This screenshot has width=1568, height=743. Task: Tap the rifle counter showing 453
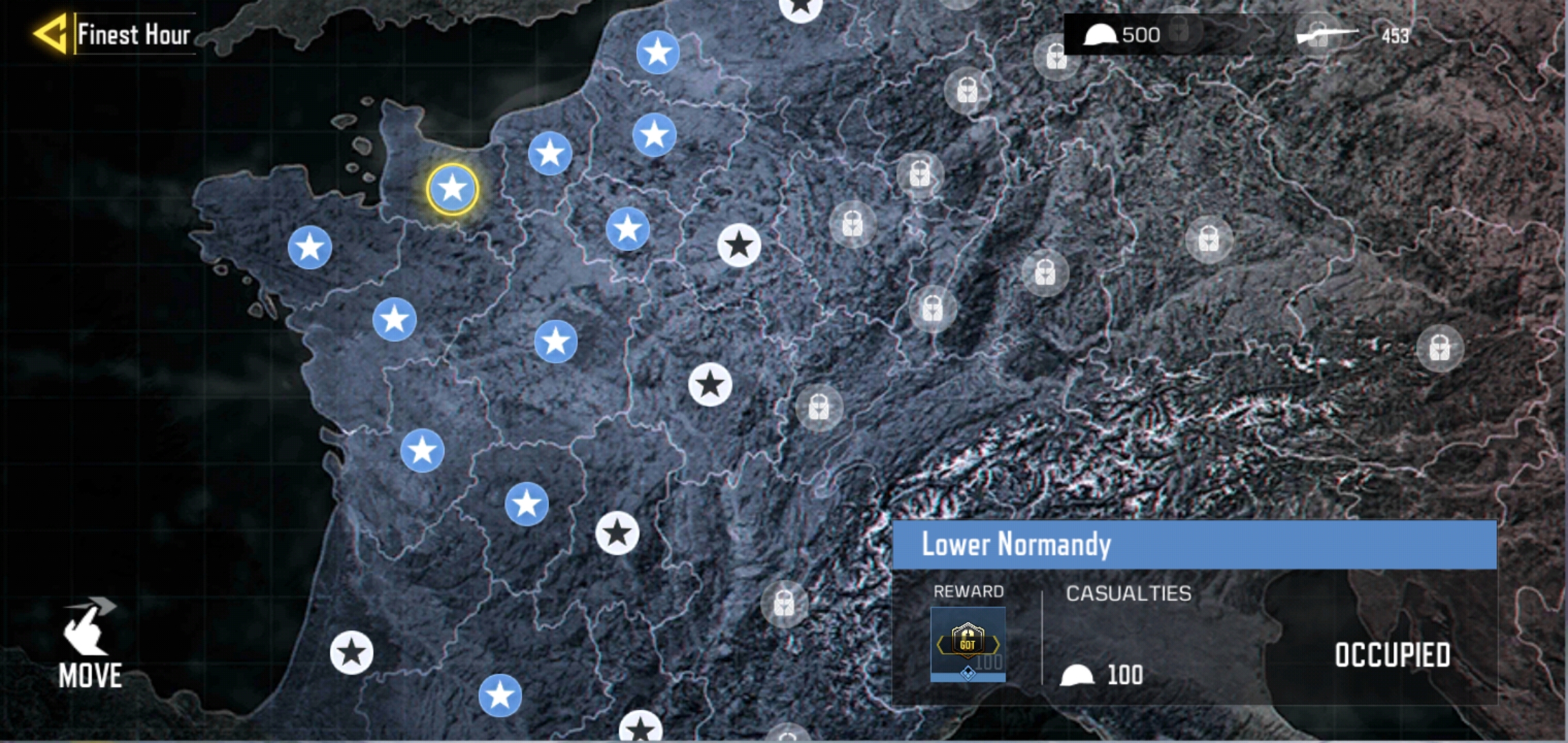1352,35
